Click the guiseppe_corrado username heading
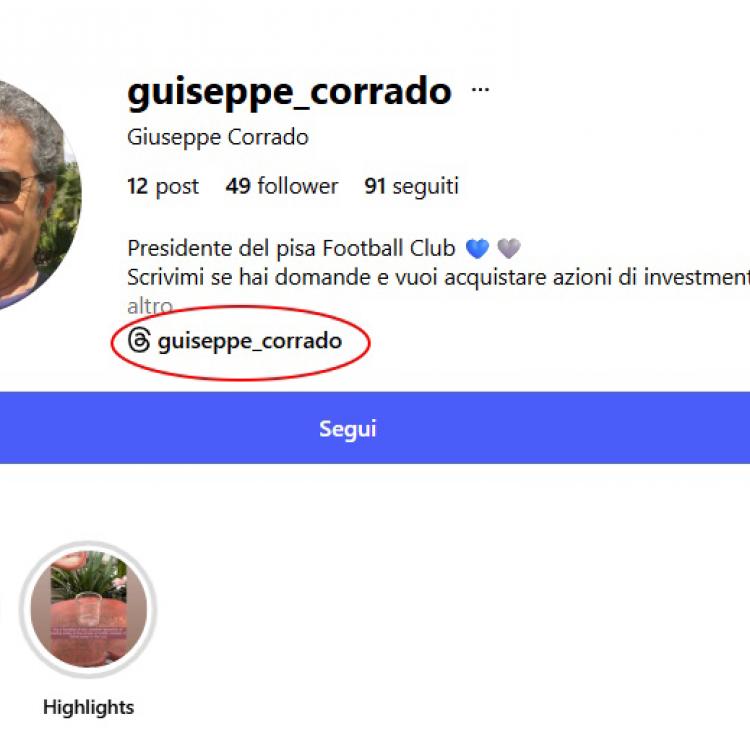 point(289,92)
